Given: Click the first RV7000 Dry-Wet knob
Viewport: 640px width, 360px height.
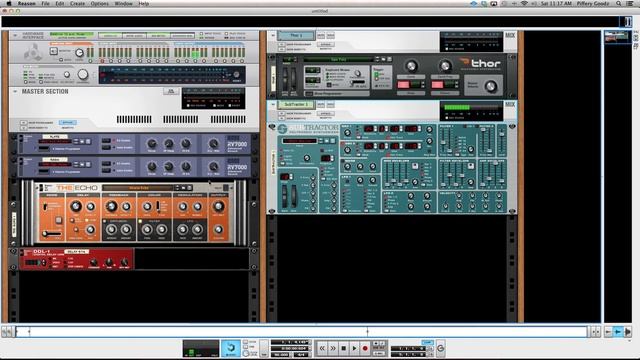Looking at the screenshot, I should (x=213, y=143).
